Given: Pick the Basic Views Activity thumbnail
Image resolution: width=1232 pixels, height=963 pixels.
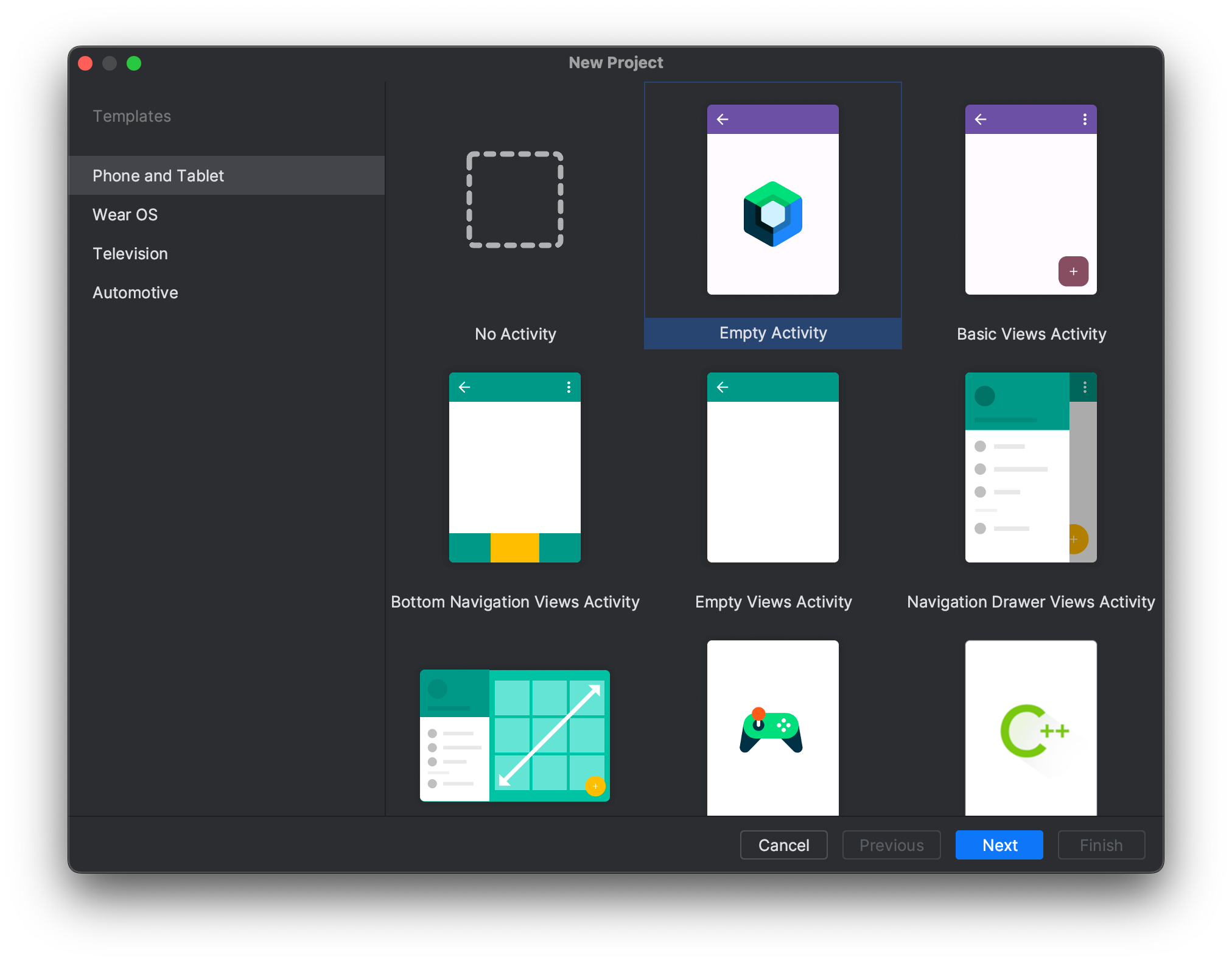Looking at the screenshot, I should pos(1031,200).
